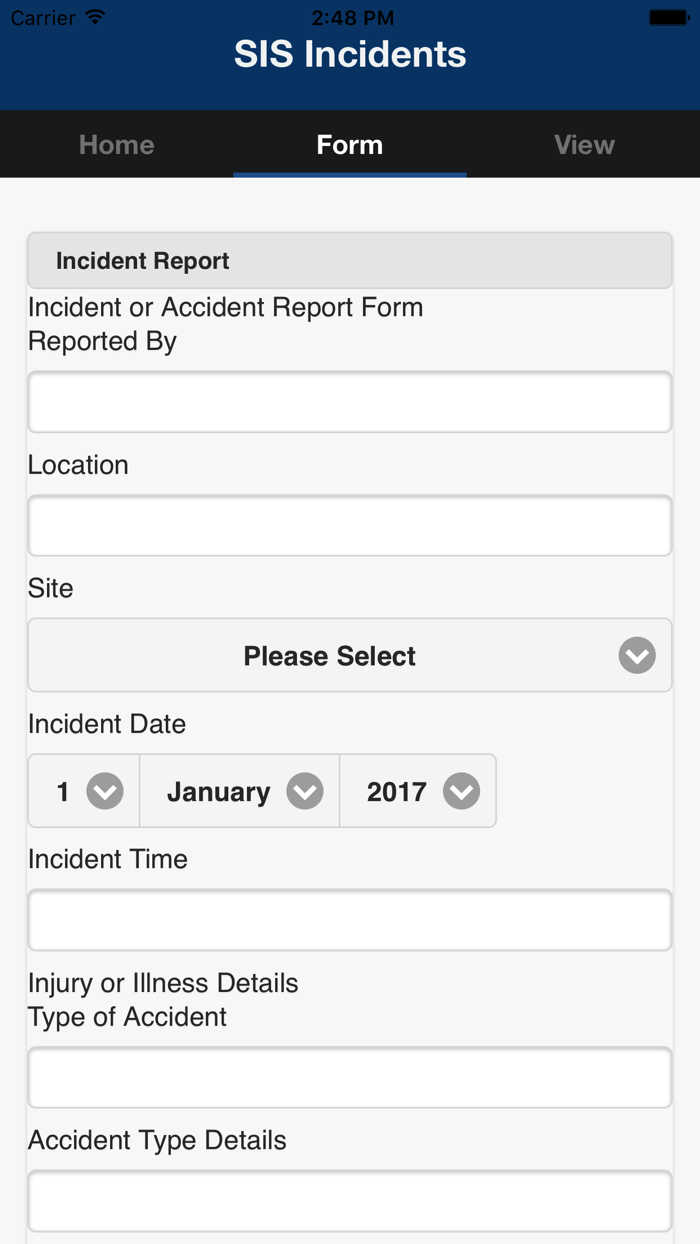Open the month dropdown showing January
Viewport: 700px width, 1244px height.
point(239,791)
